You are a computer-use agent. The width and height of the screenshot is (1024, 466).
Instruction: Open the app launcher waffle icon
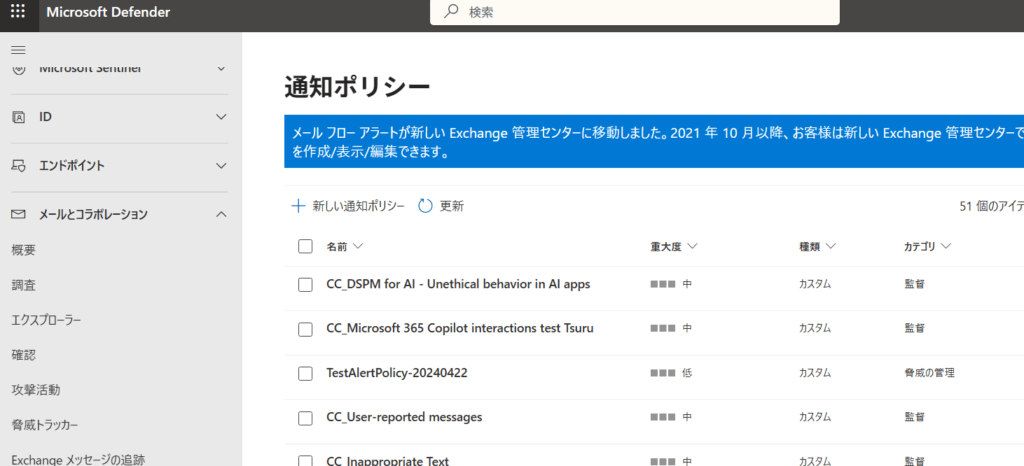coord(18,12)
